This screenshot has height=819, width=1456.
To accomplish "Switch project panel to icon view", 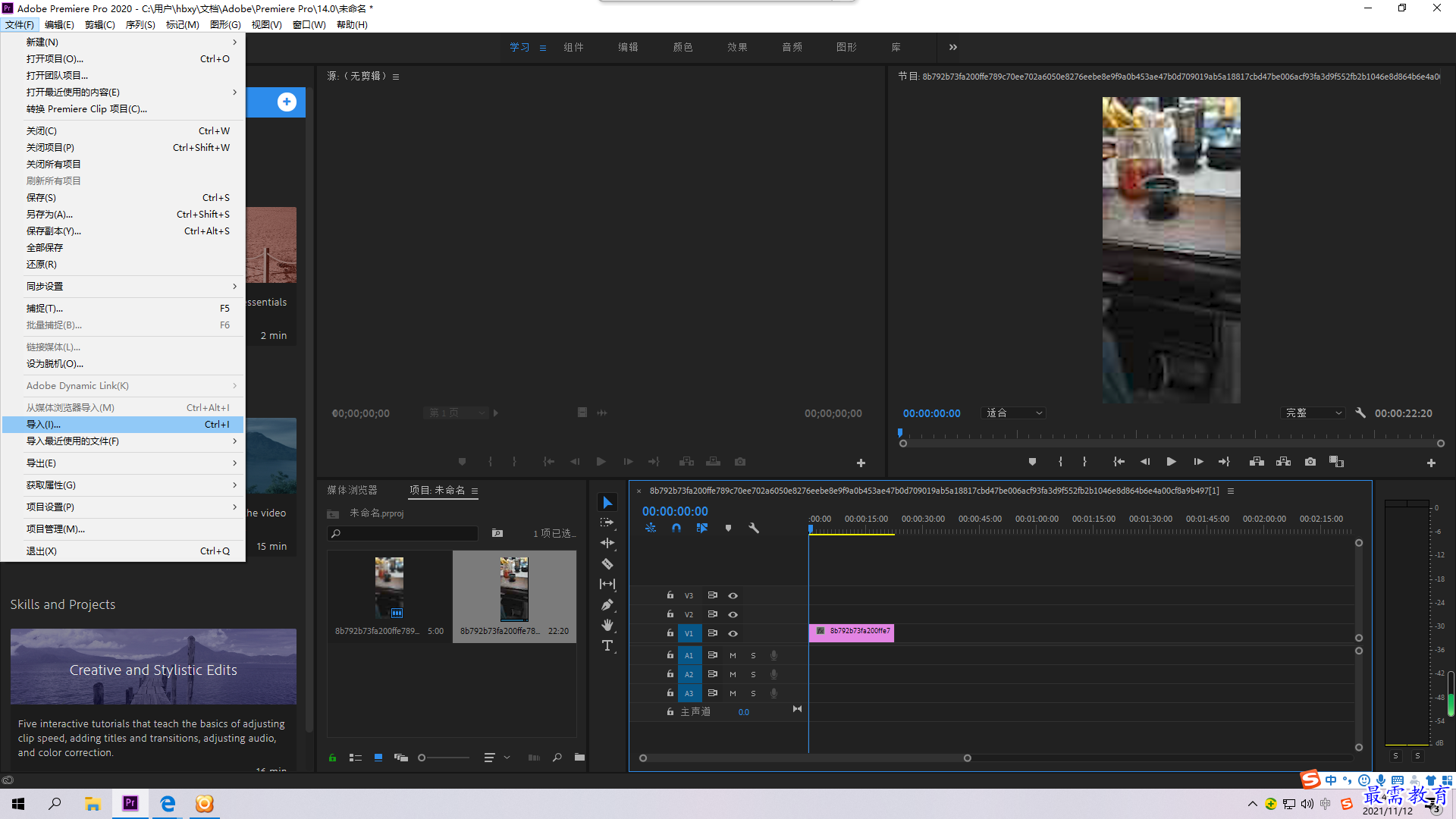I will [x=378, y=758].
